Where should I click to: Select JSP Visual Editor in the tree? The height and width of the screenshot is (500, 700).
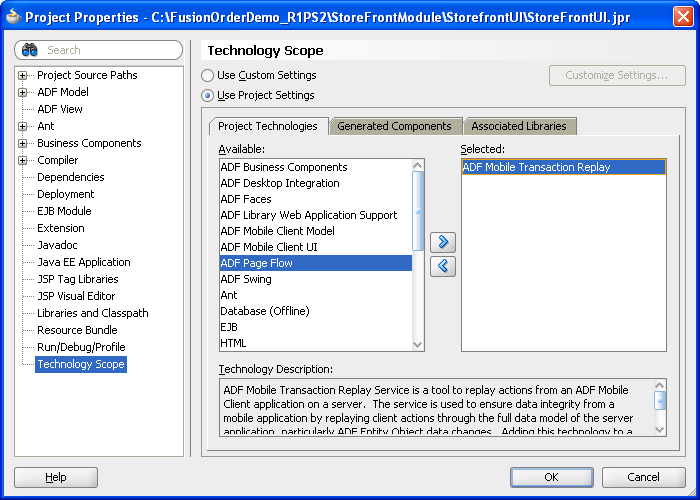pos(76,296)
